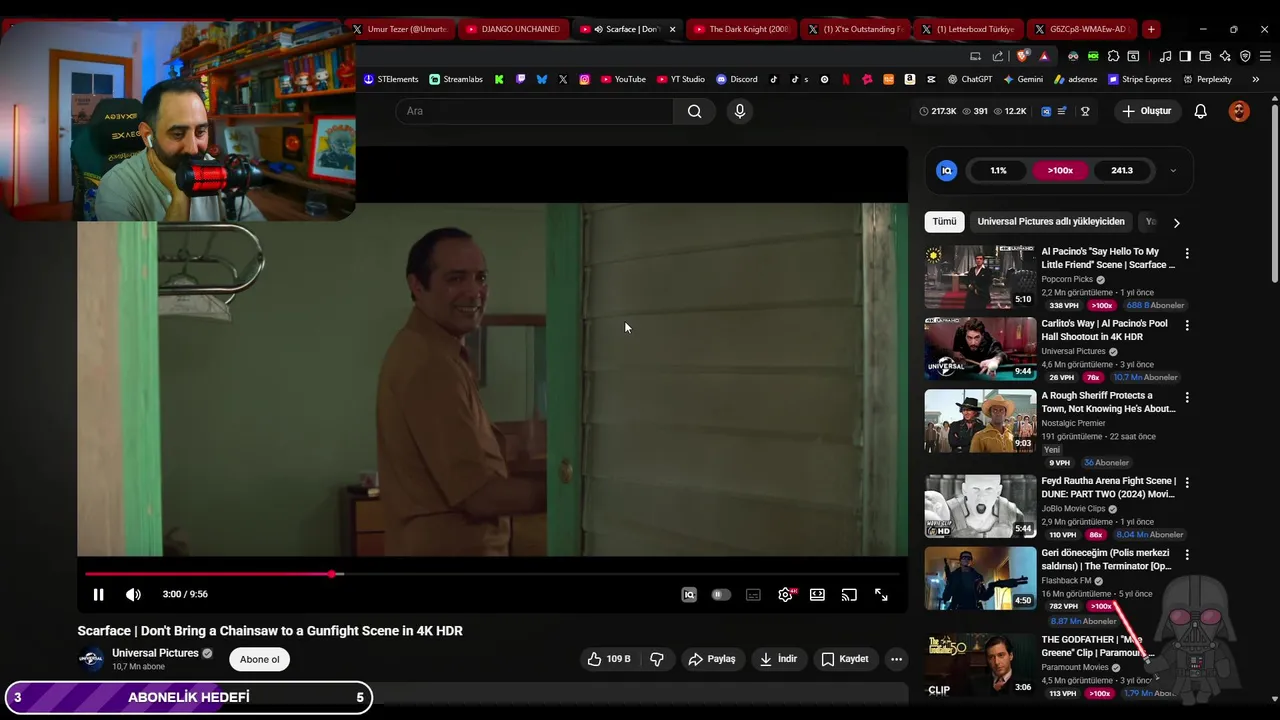
Task: Toggle the autoplay switch in the player
Action: click(720, 595)
